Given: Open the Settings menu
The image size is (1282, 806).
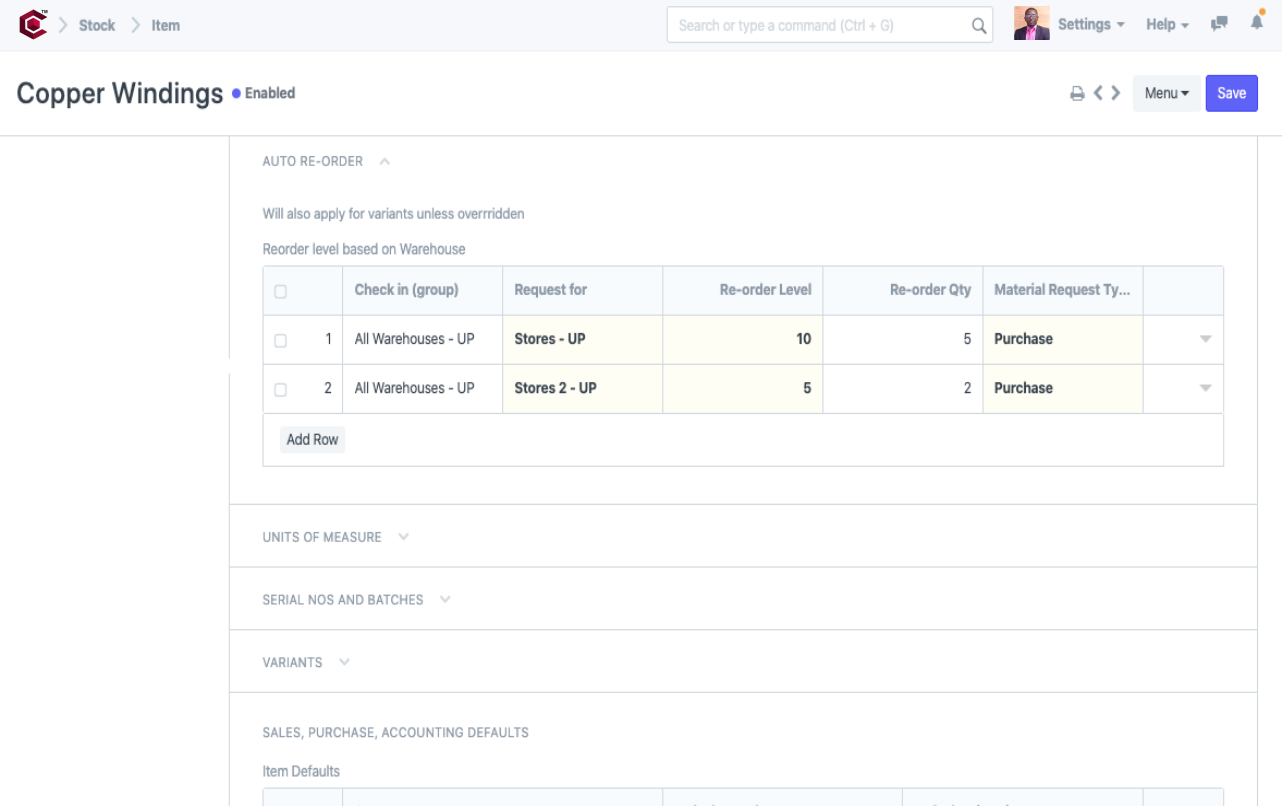Looking at the screenshot, I should 1090,24.
